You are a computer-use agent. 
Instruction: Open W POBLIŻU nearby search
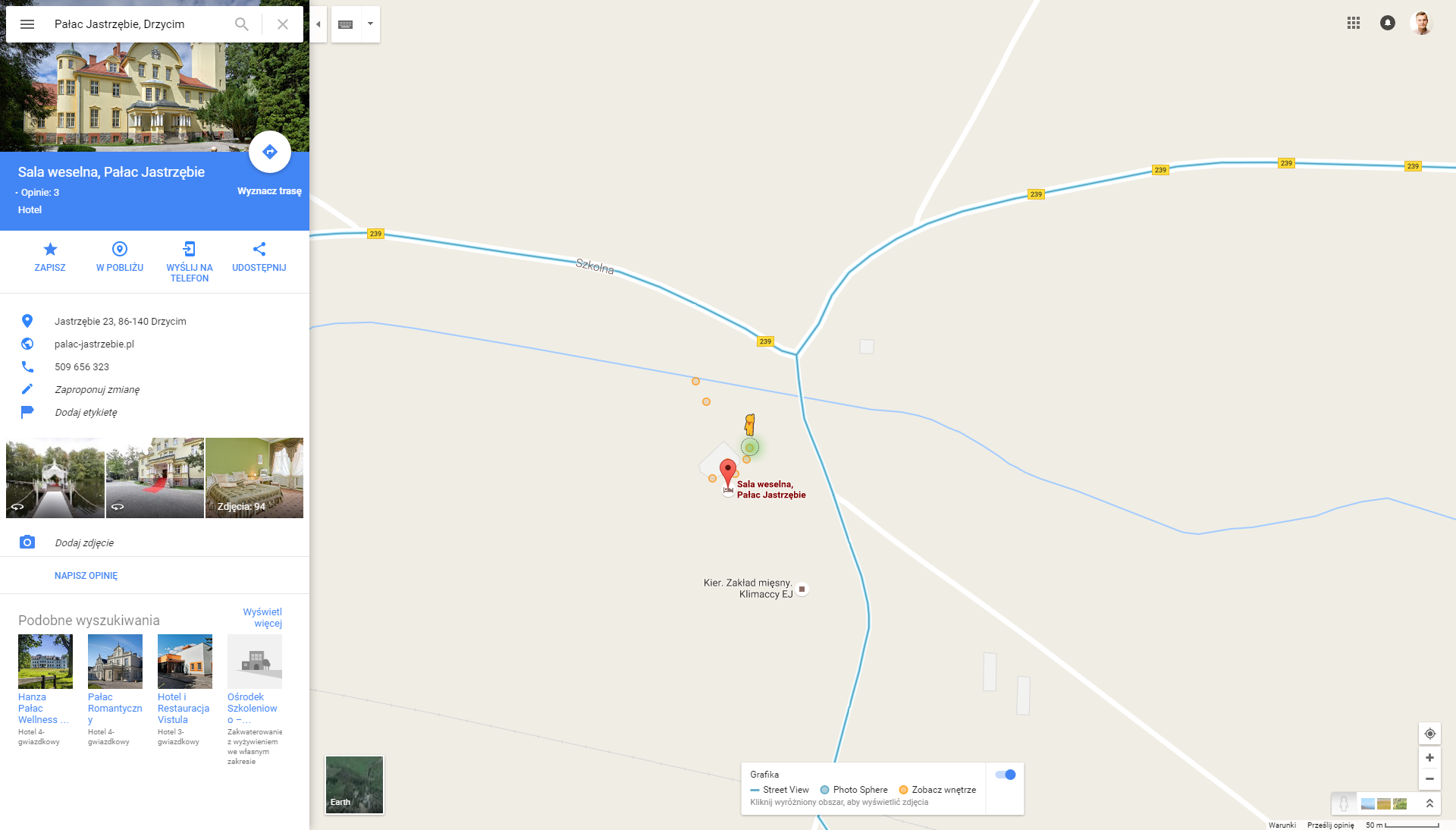(120, 257)
